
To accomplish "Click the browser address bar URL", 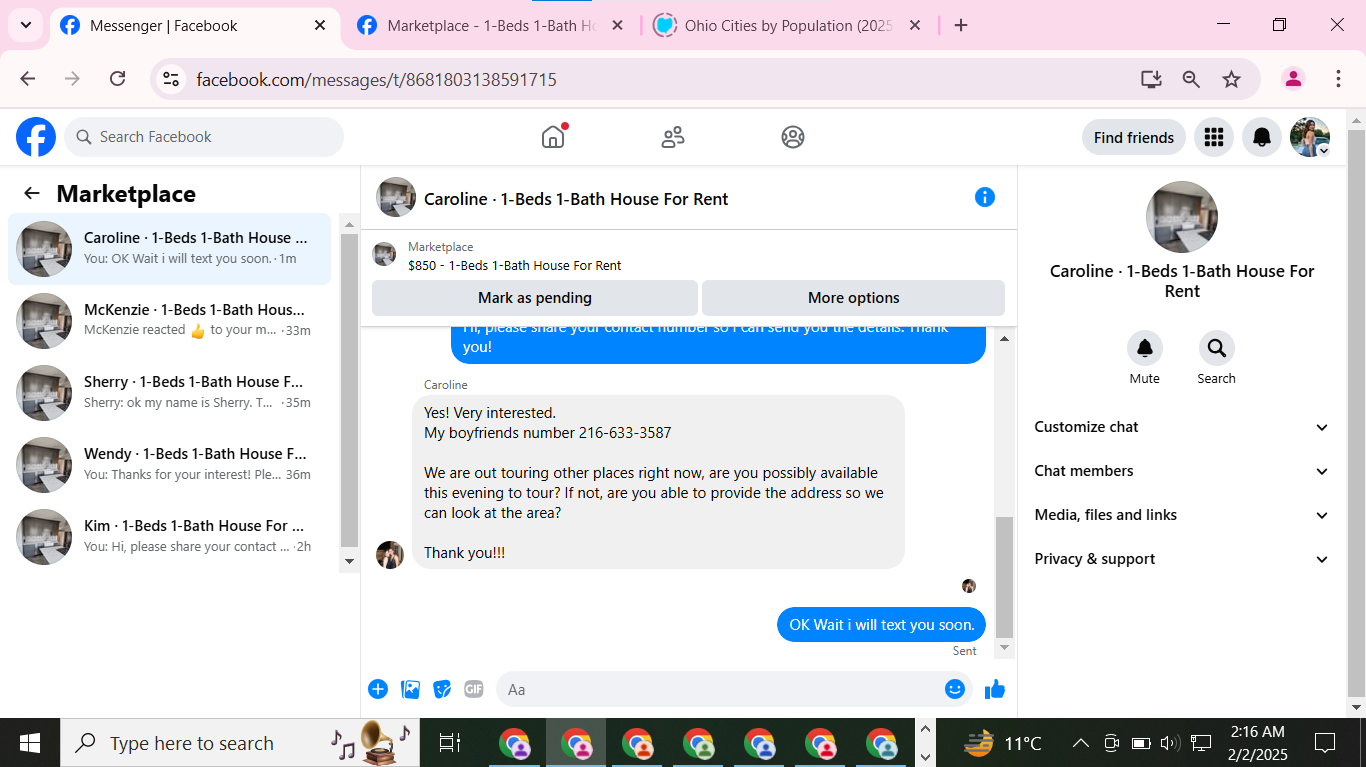I will click(376, 79).
